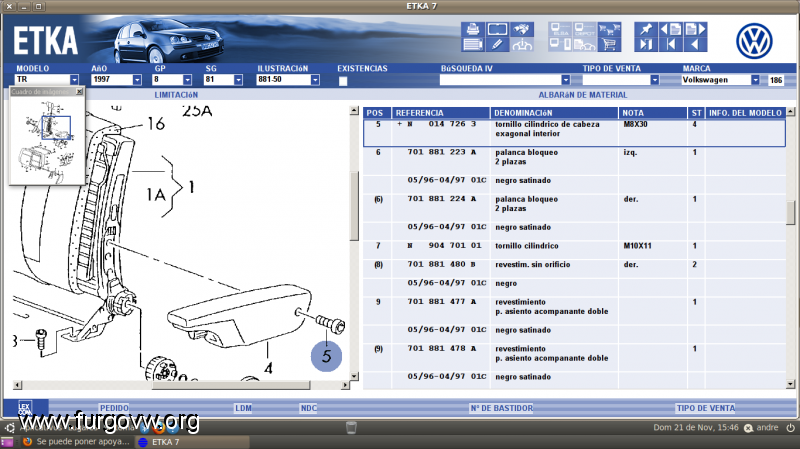
Task: Click the horizontal scrollbar thumb under the illustration
Action: (231, 385)
